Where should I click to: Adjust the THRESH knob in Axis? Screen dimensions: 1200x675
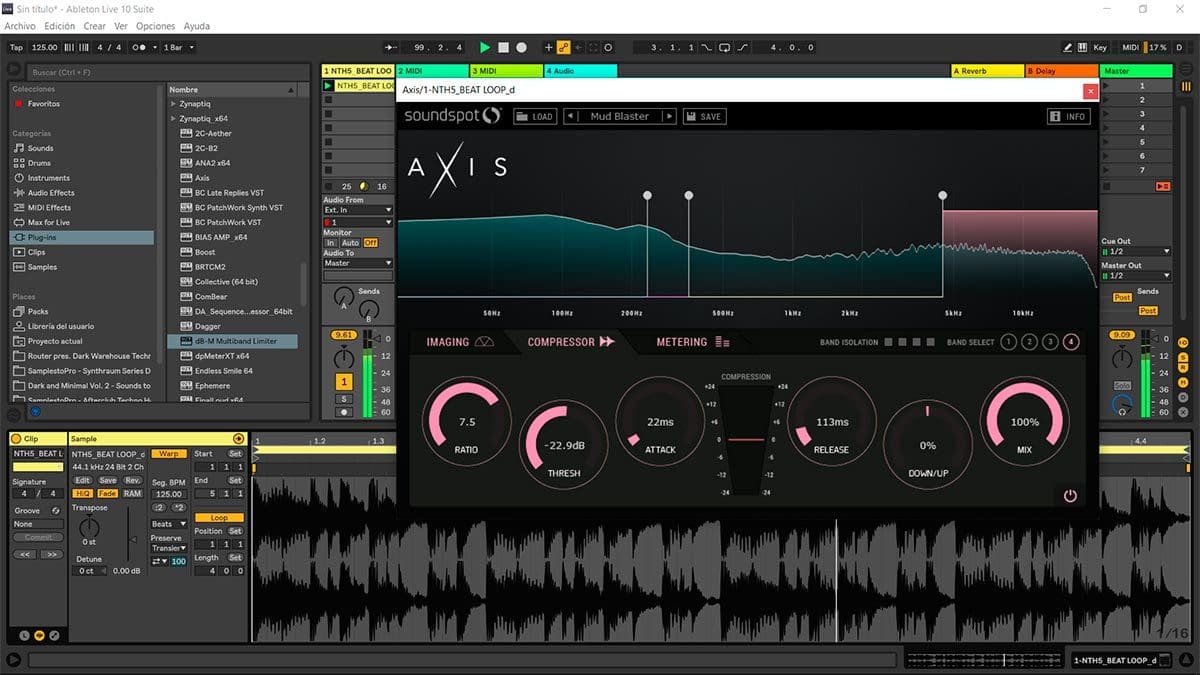[563, 445]
